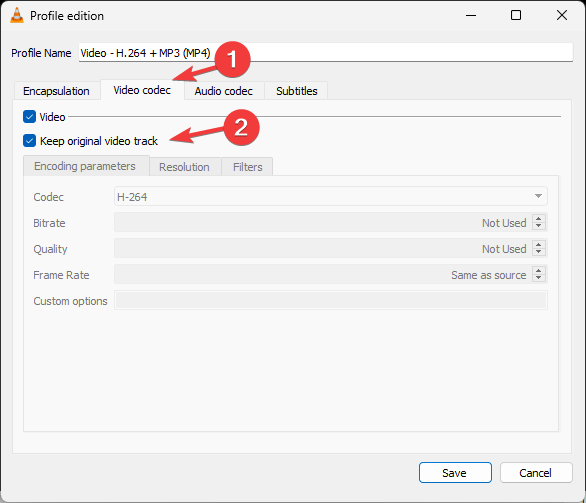Uncheck the Video checkbox
Screen dimensions: 586x503
pyautogui.click(x=29, y=117)
